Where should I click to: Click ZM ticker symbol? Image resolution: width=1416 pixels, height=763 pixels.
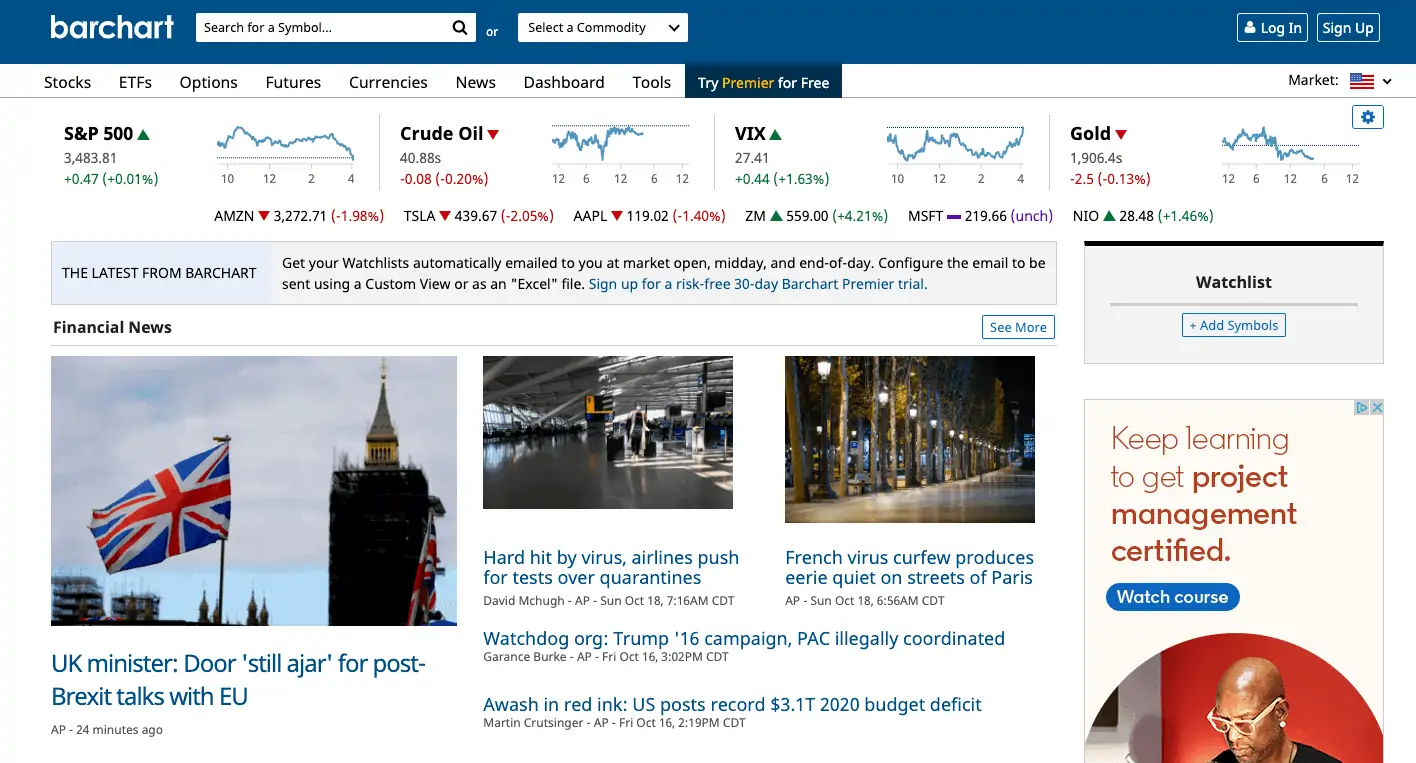point(755,216)
